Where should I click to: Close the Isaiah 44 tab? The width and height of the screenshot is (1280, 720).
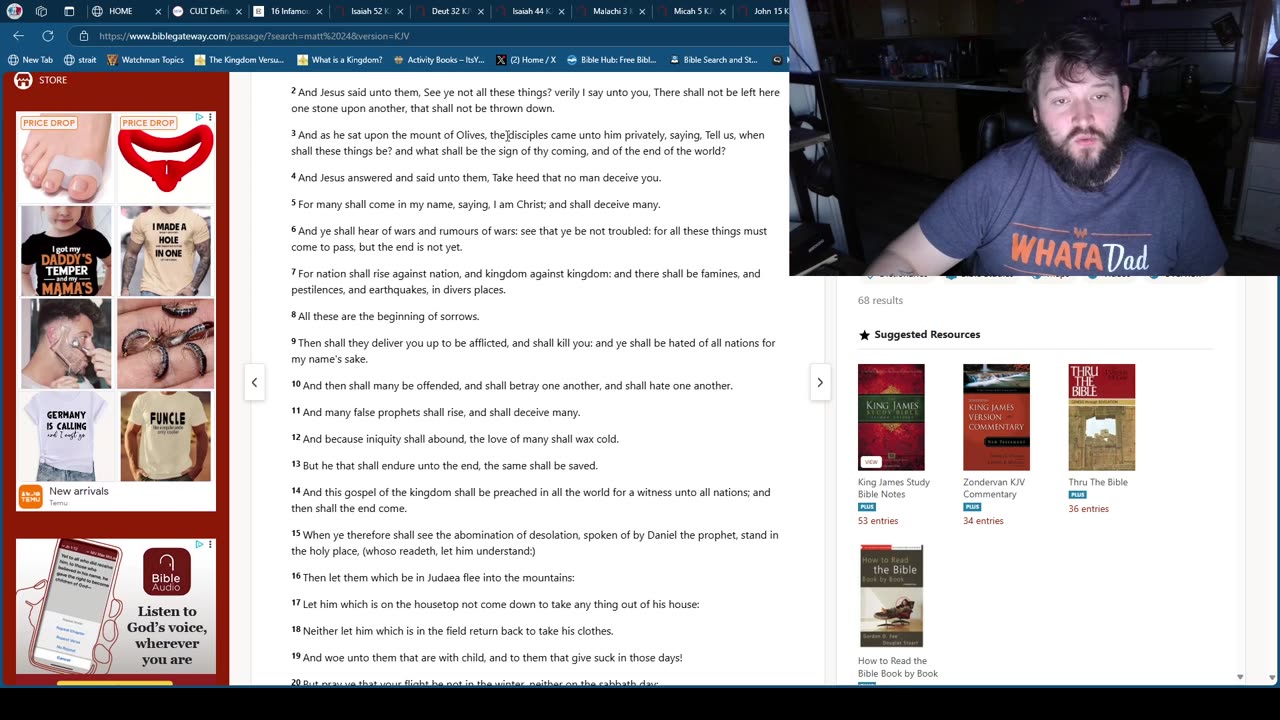[x=561, y=12]
